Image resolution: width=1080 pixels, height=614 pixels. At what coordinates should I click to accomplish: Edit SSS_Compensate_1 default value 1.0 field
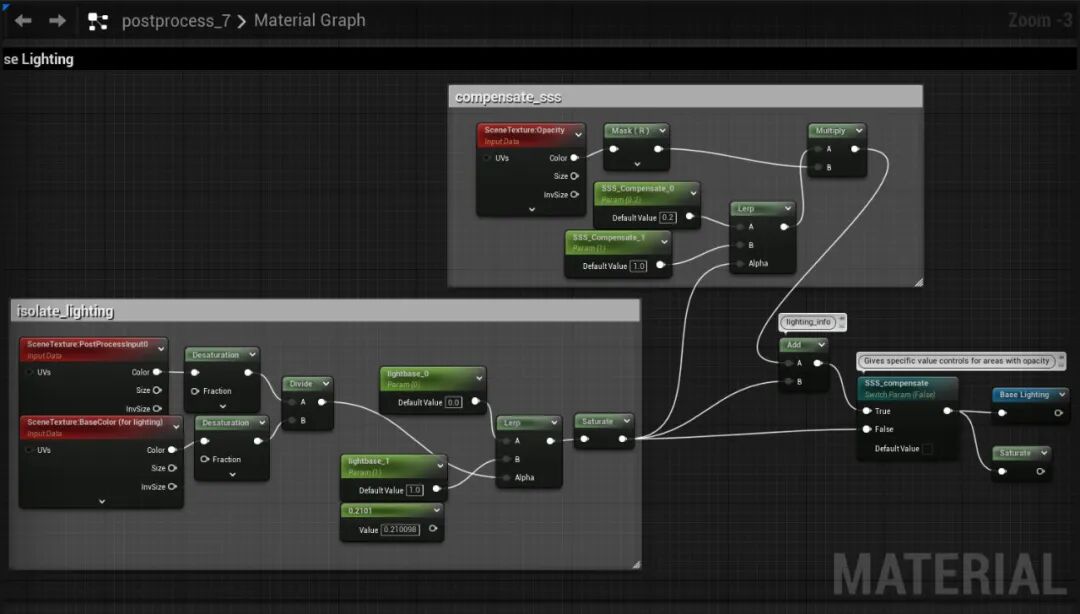tap(638, 266)
